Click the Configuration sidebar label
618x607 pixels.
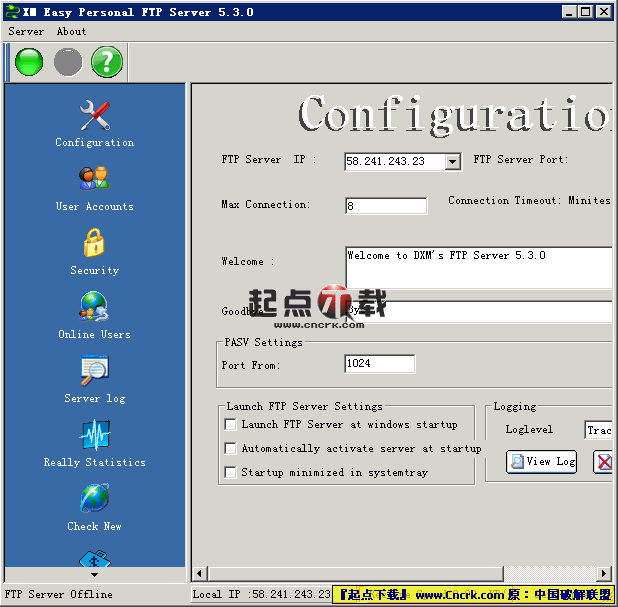[x=95, y=143]
